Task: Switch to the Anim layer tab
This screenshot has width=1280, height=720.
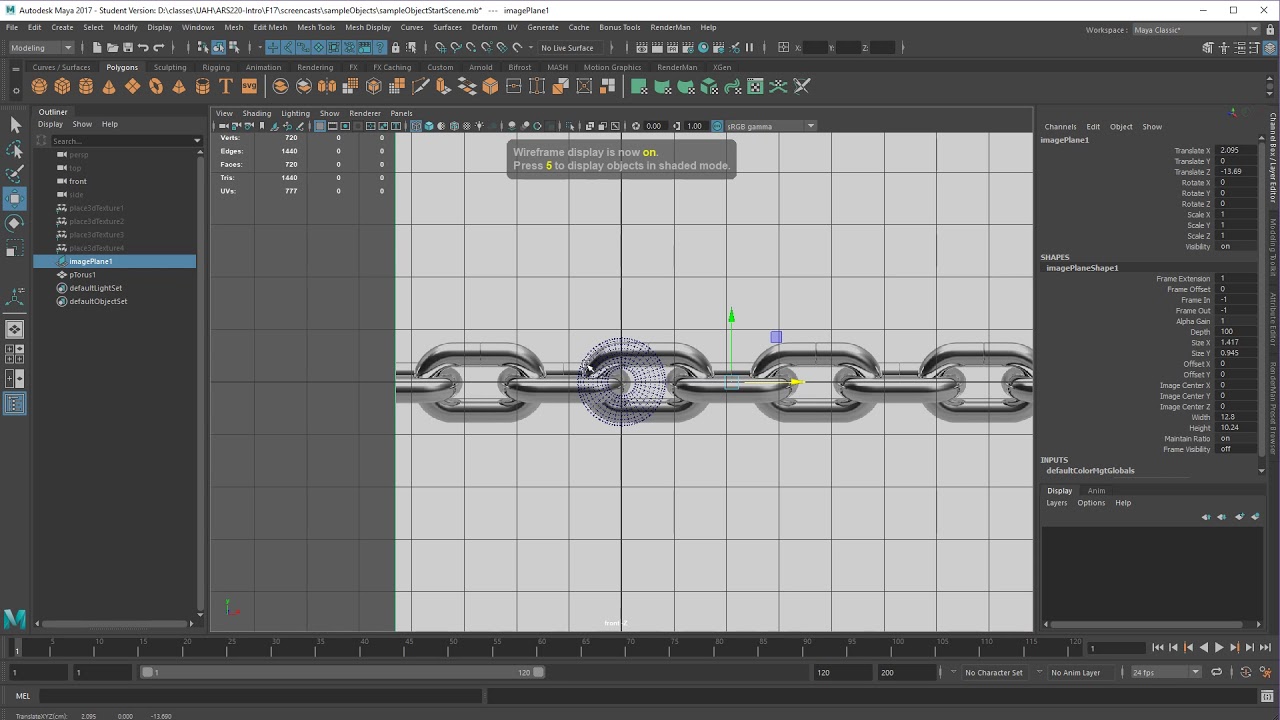Action: [x=1096, y=491]
